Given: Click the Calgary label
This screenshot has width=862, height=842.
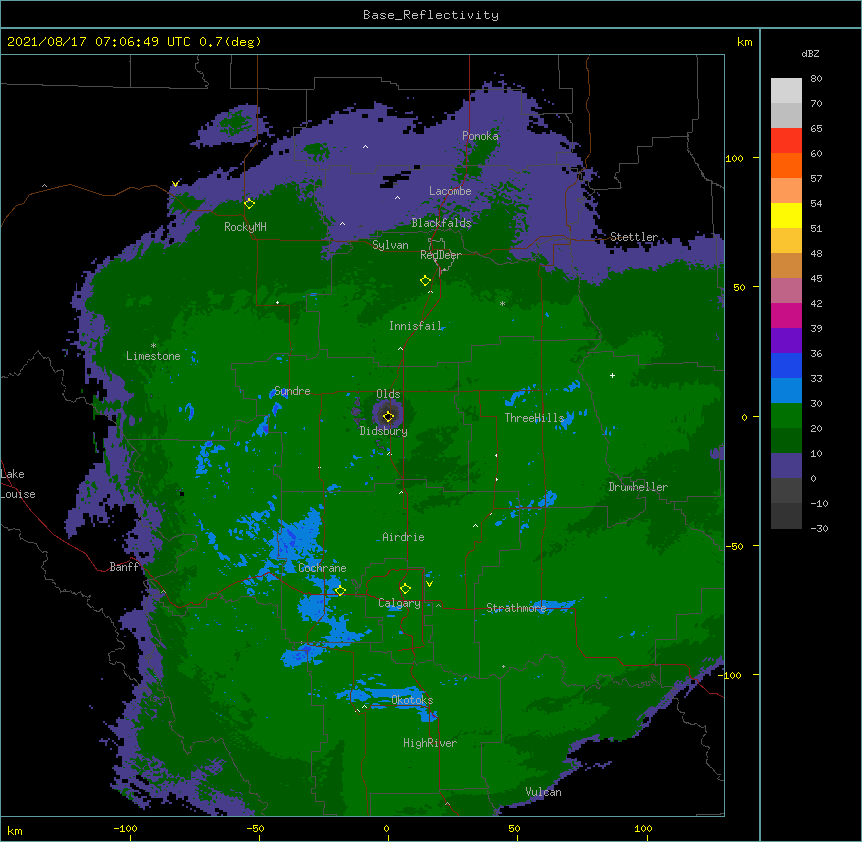Looking at the screenshot, I should coord(399,603).
